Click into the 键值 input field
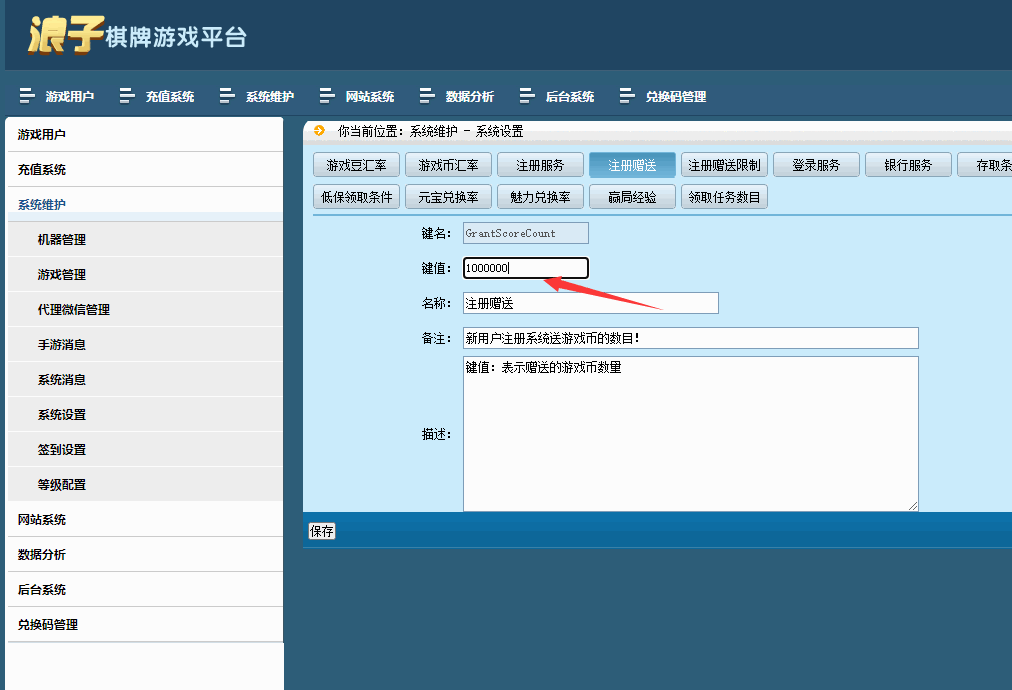 pos(525,268)
